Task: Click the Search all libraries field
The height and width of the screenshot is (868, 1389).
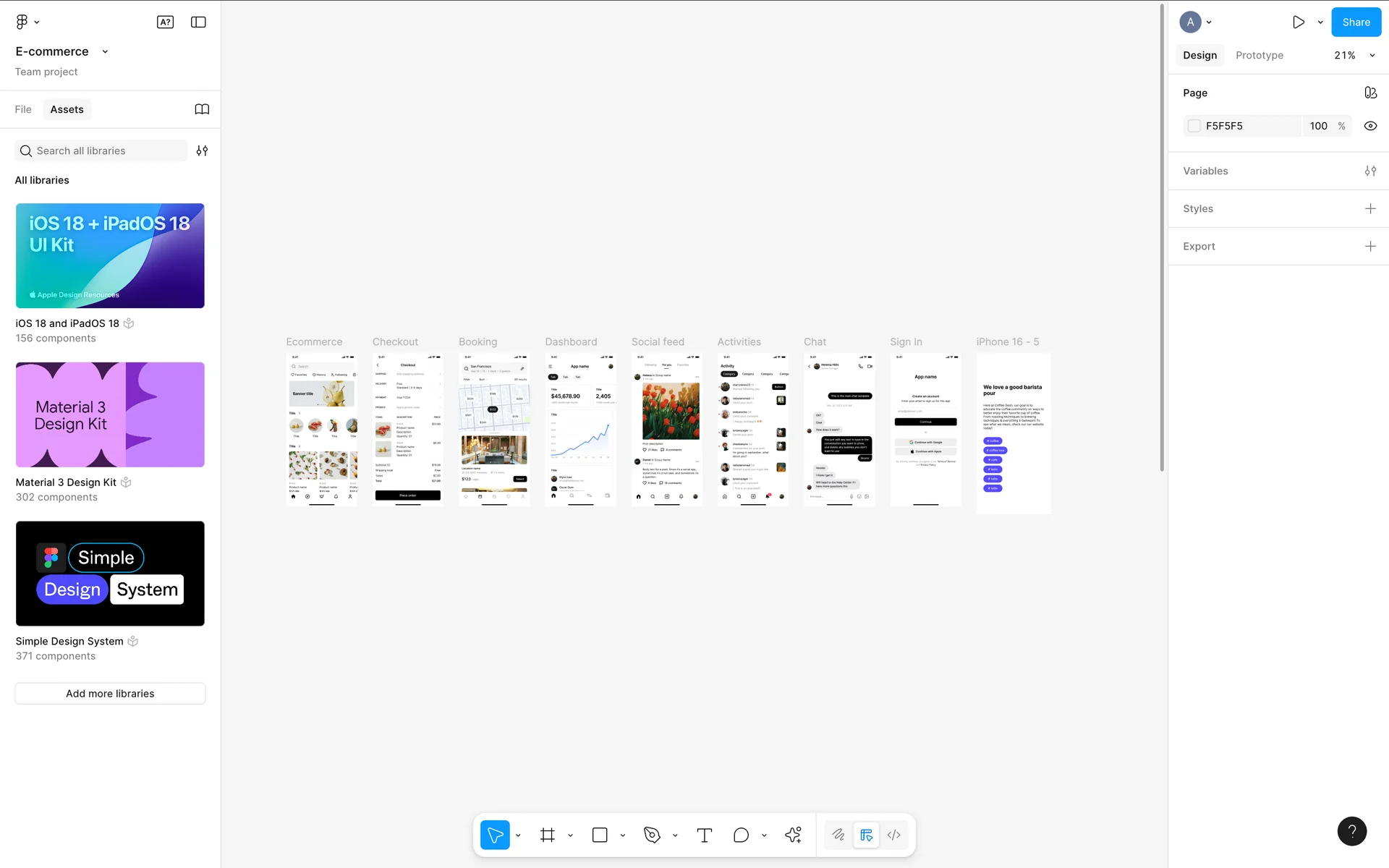Action: pos(101,150)
